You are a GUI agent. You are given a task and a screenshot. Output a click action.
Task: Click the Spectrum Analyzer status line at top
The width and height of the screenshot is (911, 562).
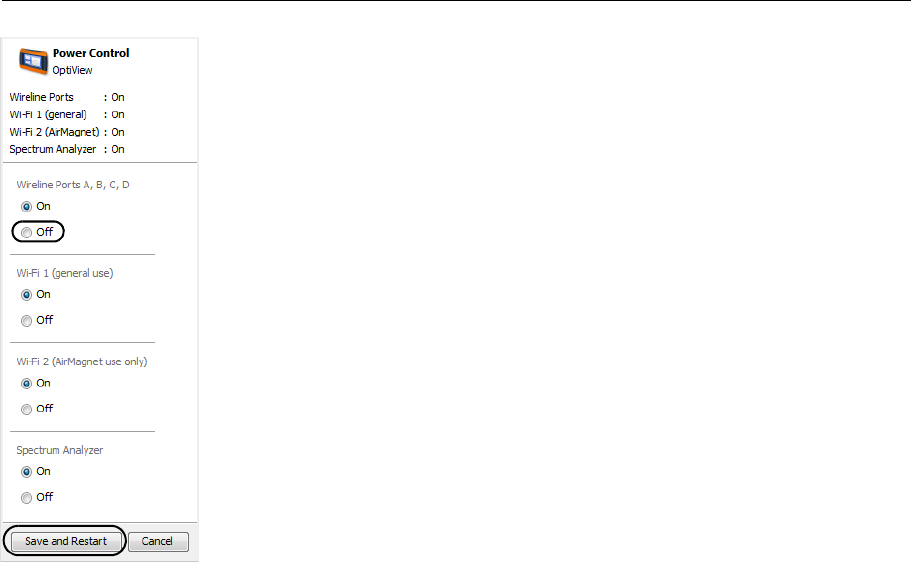click(x=67, y=149)
